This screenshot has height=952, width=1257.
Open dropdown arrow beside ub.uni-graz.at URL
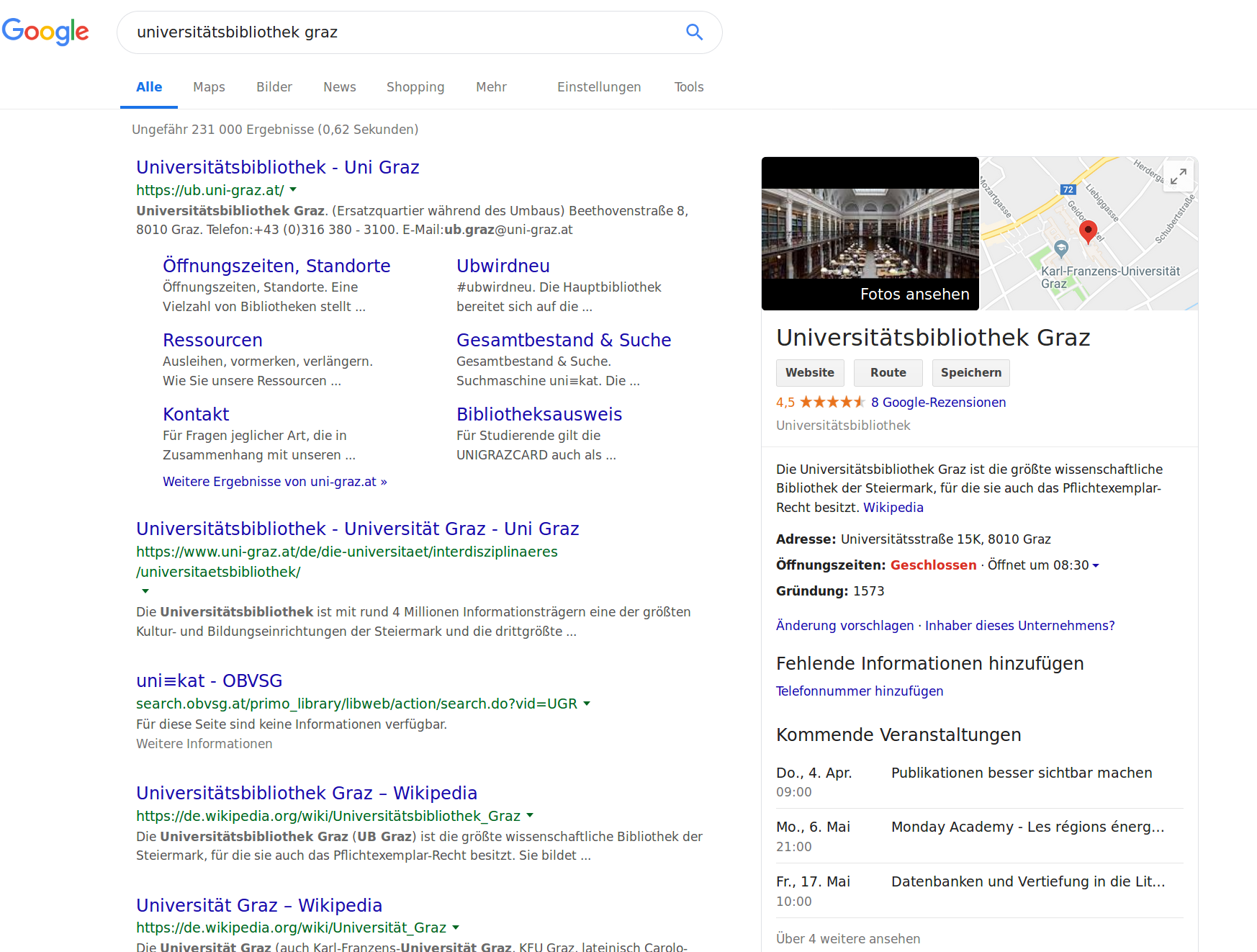point(293,190)
